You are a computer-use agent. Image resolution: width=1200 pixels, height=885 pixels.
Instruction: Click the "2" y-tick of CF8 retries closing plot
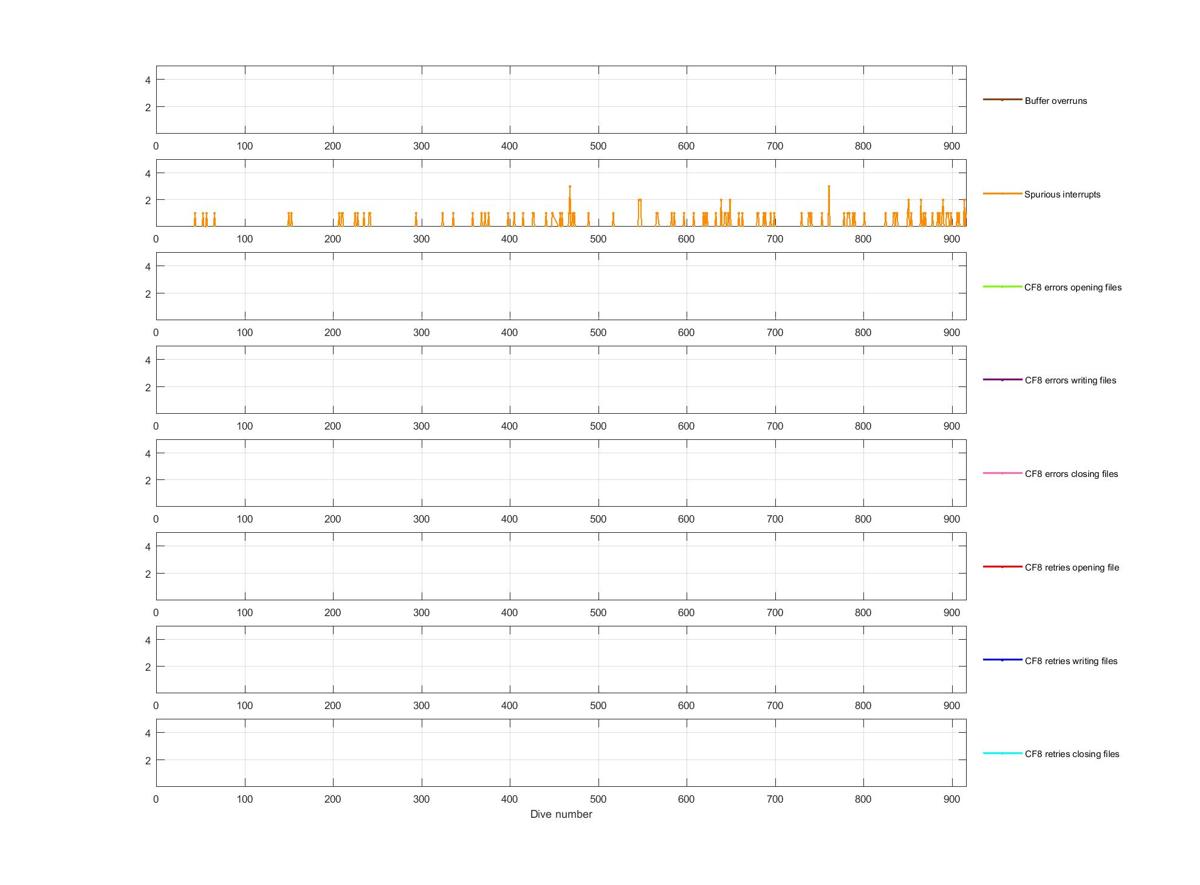click(x=148, y=760)
